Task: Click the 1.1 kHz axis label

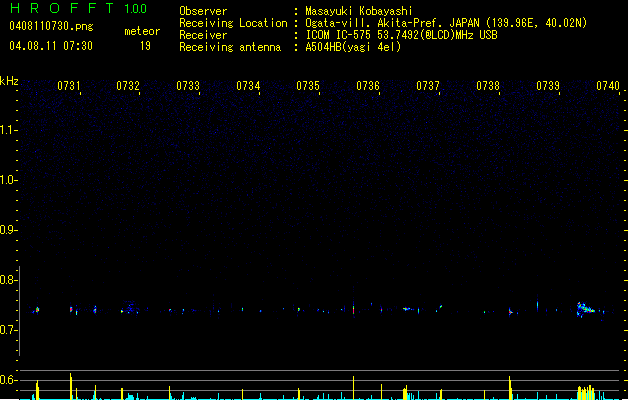Action: [8, 130]
